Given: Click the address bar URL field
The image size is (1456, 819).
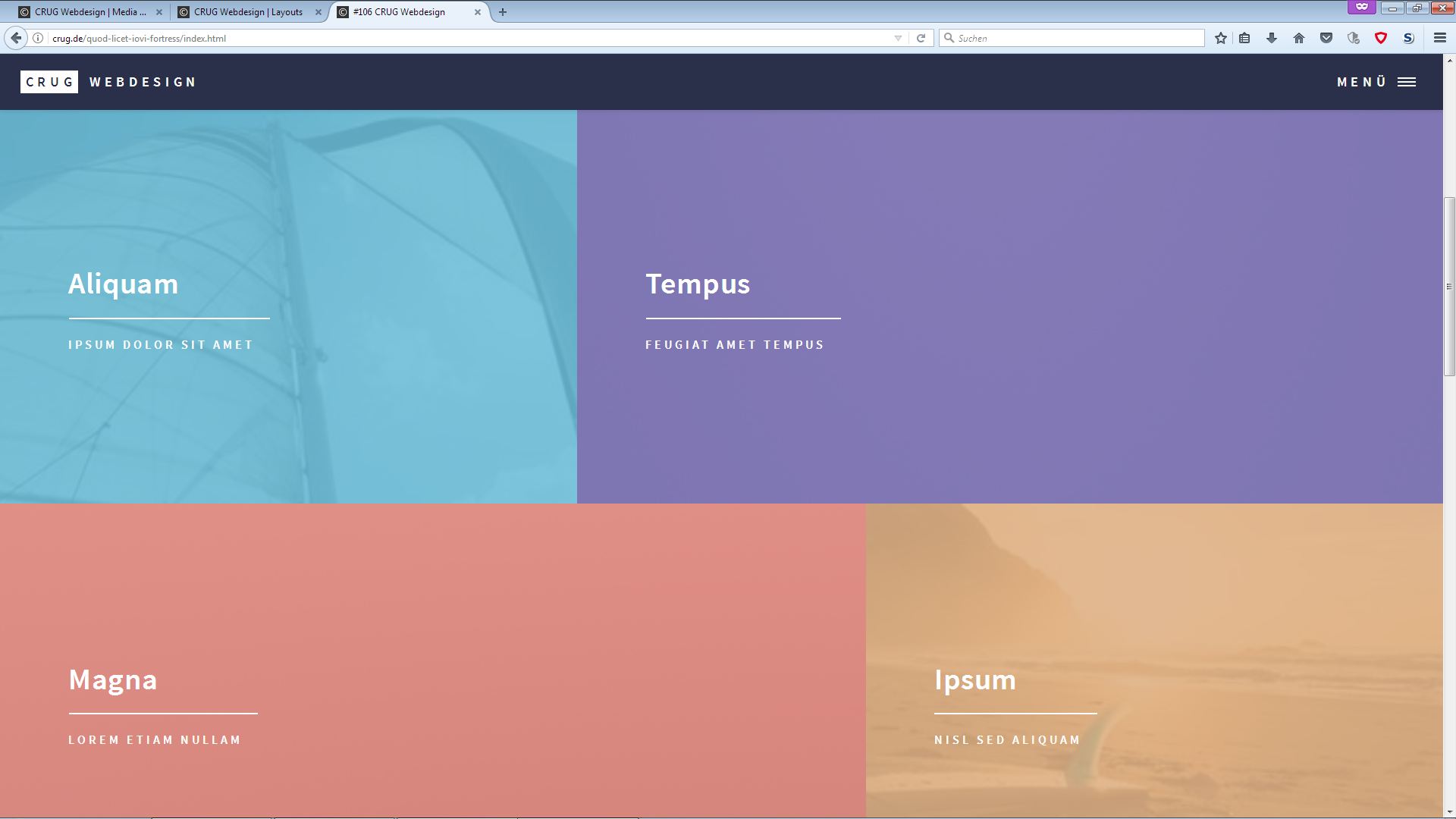Looking at the screenshot, I should pos(470,38).
